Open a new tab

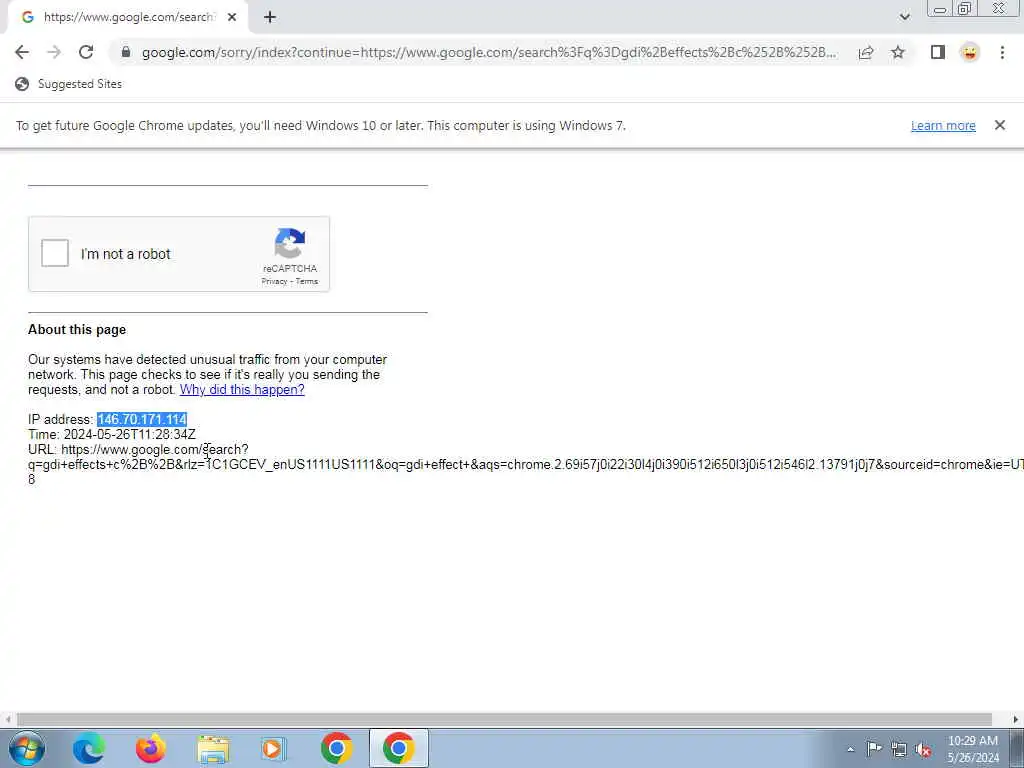click(270, 18)
